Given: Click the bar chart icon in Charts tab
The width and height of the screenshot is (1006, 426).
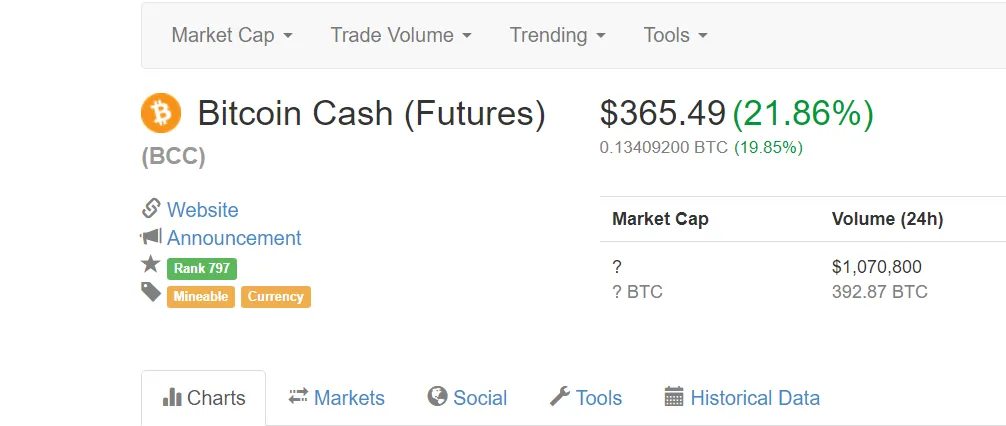Looking at the screenshot, I should coord(172,397).
